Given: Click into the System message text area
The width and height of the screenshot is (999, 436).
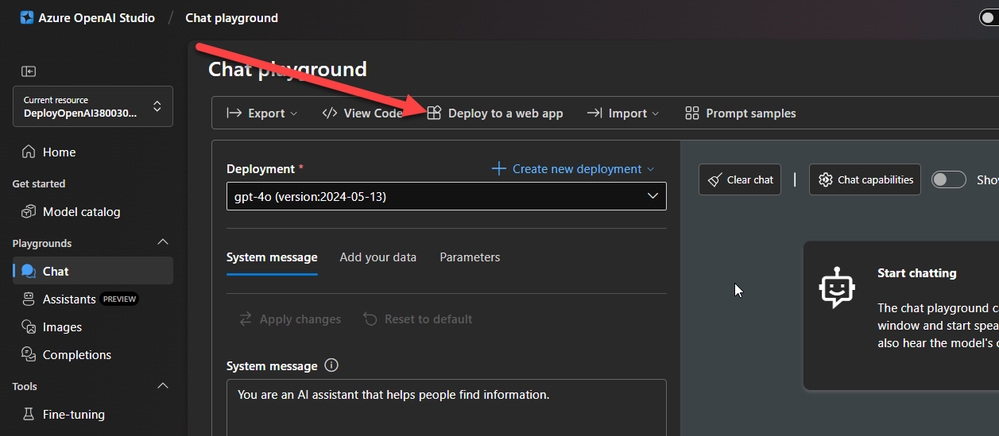Looking at the screenshot, I should (447, 408).
